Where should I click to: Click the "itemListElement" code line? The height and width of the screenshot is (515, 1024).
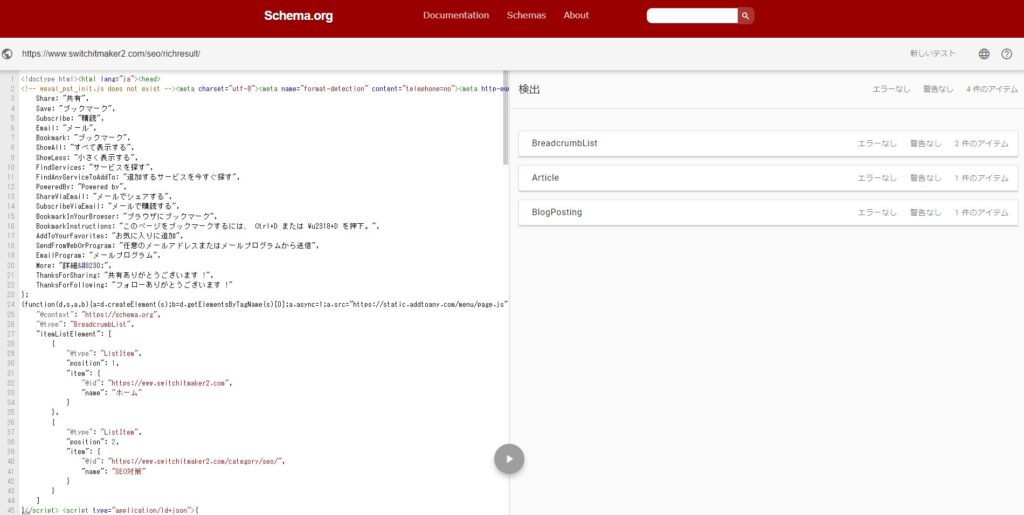pyautogui.click(x=74, y=334)
